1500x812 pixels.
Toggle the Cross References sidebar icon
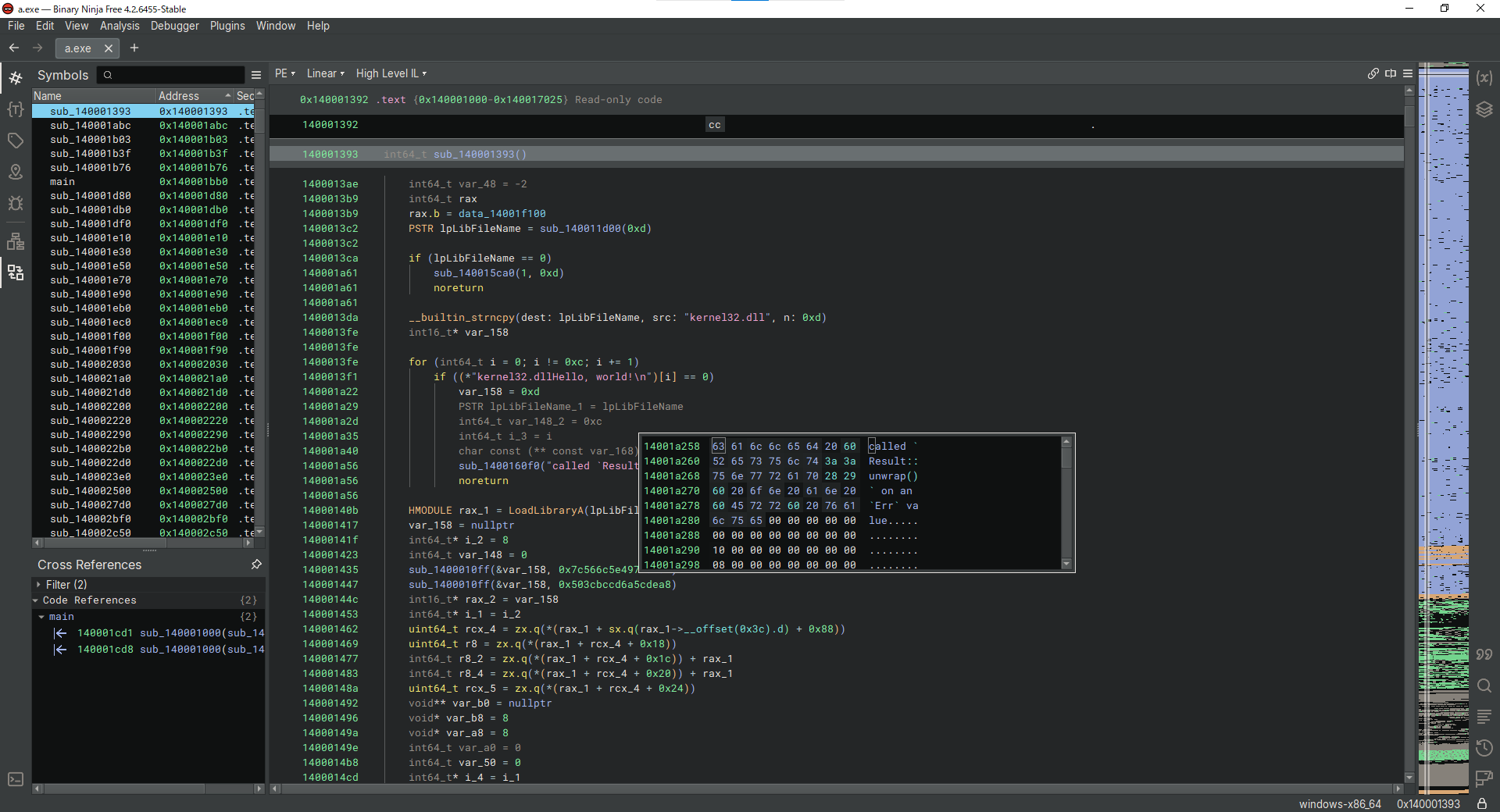pyautogui.click(x=16, y=272)
